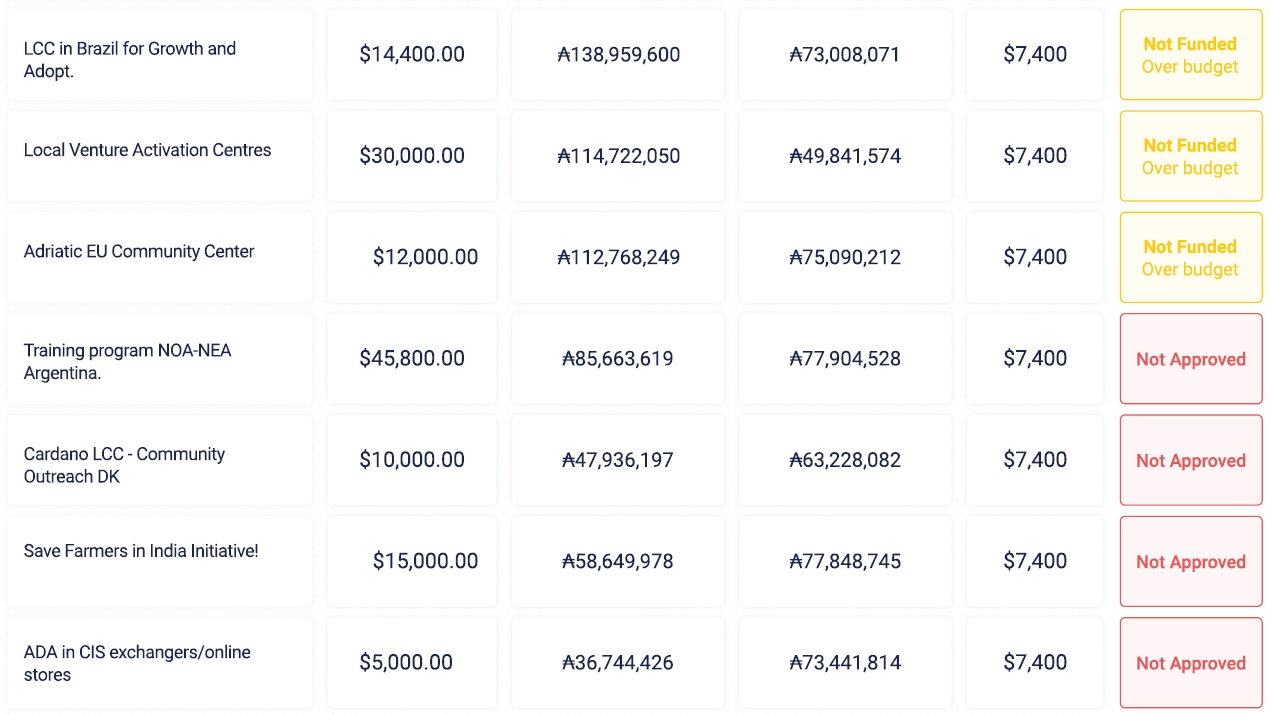
Task: Click Not Approved badge for ADA in CIS
Action: pyautogui.click(x=1190, y=663)
